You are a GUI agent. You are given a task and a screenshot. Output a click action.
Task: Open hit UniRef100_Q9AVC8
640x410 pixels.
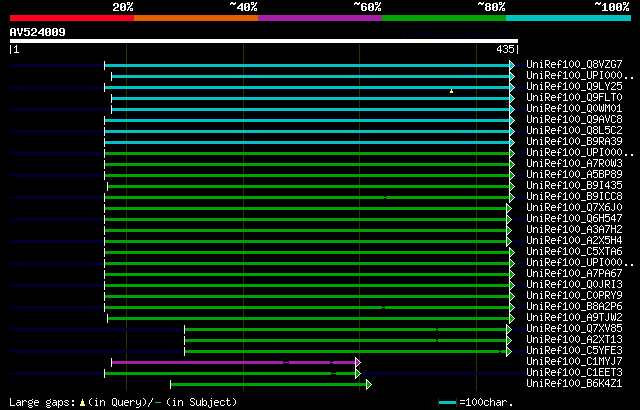click(x=574, y=120)
